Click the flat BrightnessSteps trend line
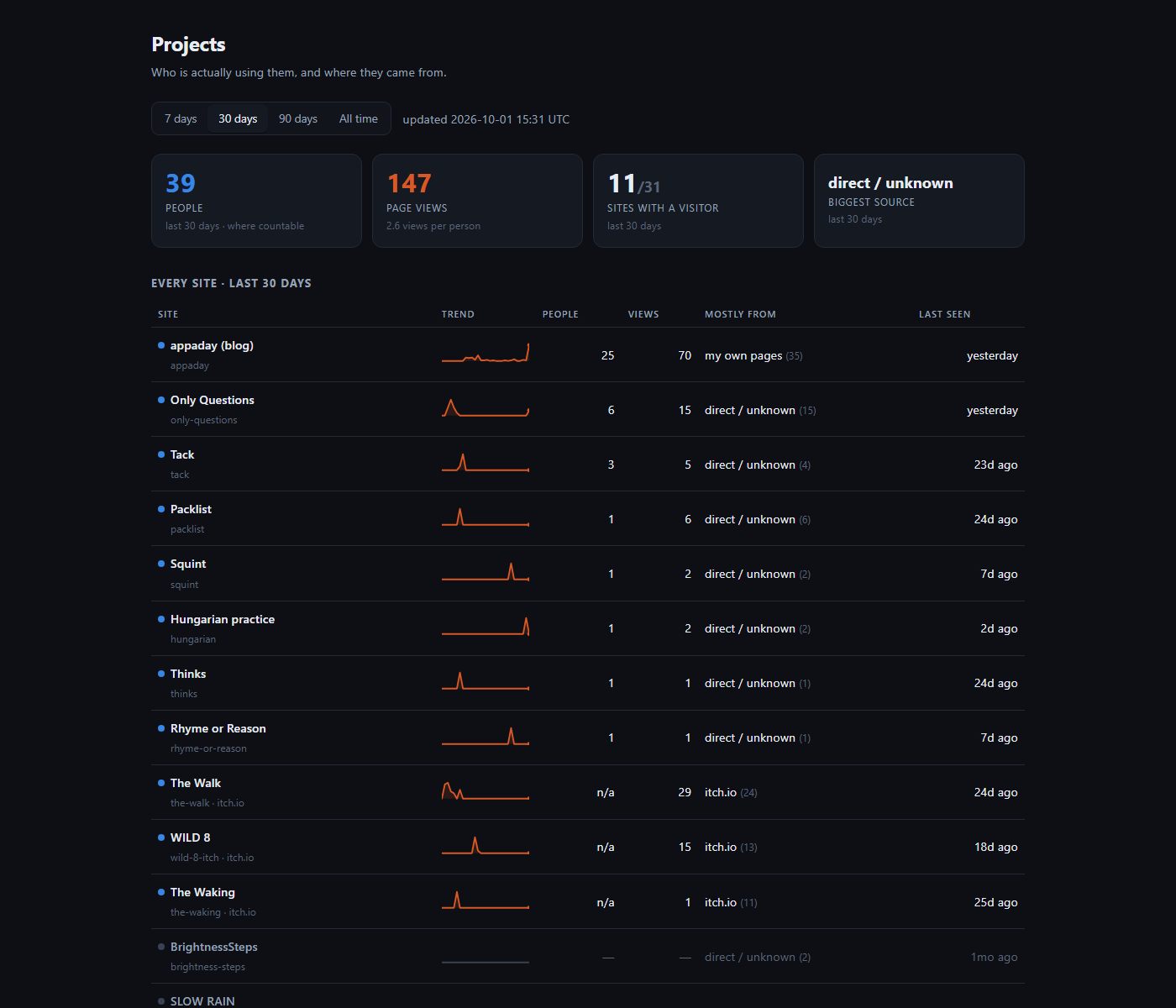The width and height of the screenshot is (1176, 1008). pos(486,962)
